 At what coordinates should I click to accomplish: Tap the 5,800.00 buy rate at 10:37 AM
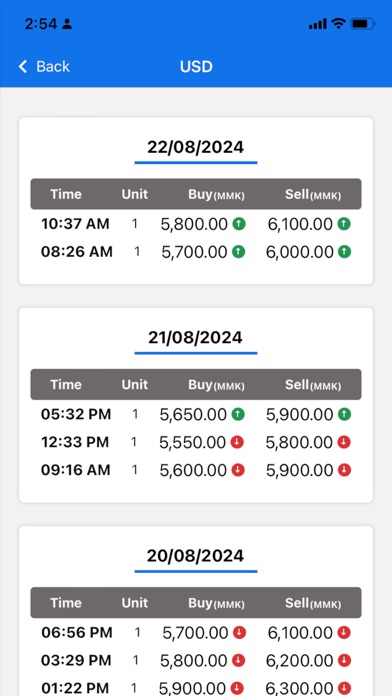194,224
